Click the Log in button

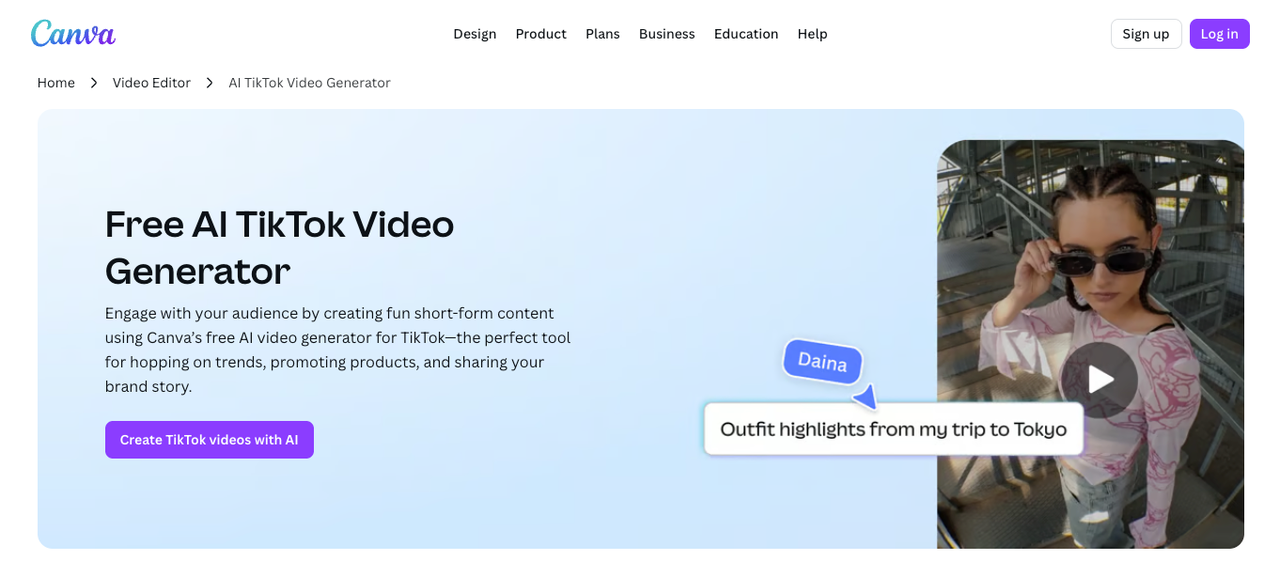coord(1219,34)
